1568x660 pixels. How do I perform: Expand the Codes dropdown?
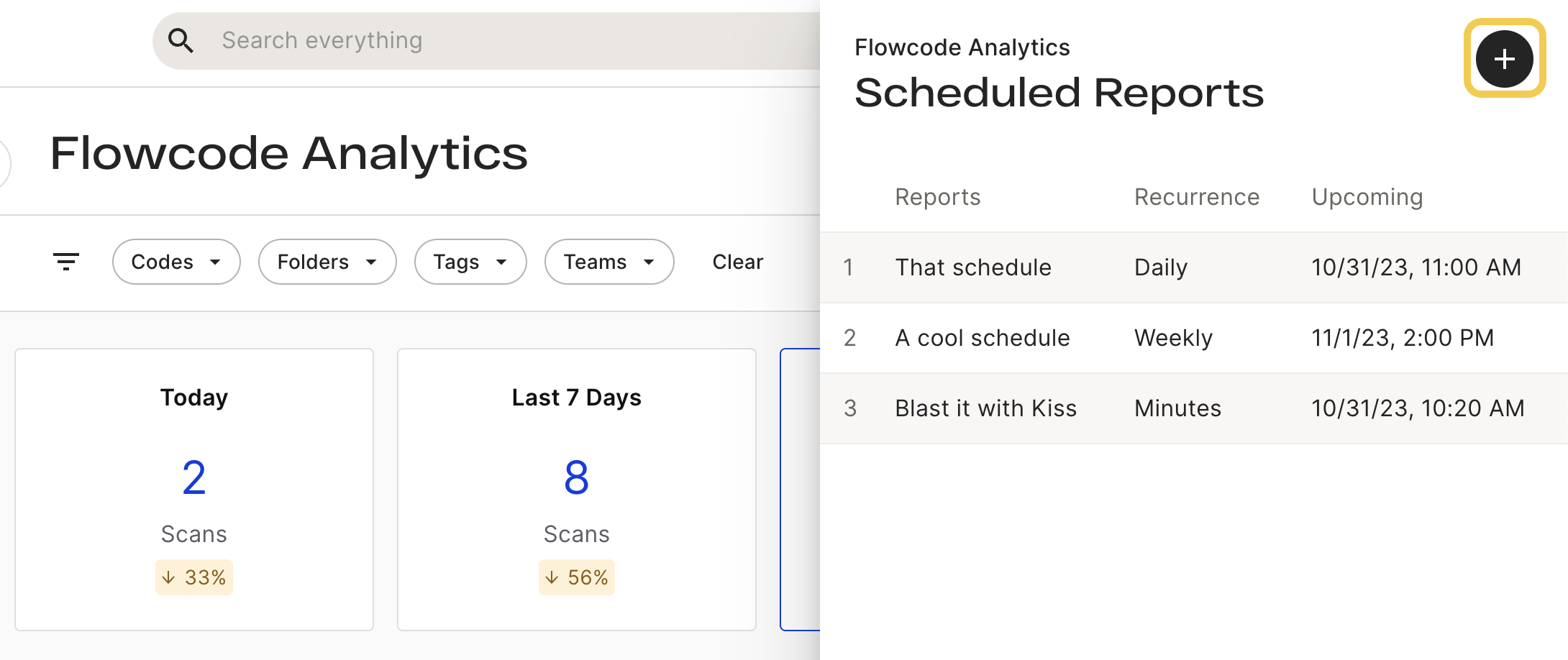click(x=176, y=262)
